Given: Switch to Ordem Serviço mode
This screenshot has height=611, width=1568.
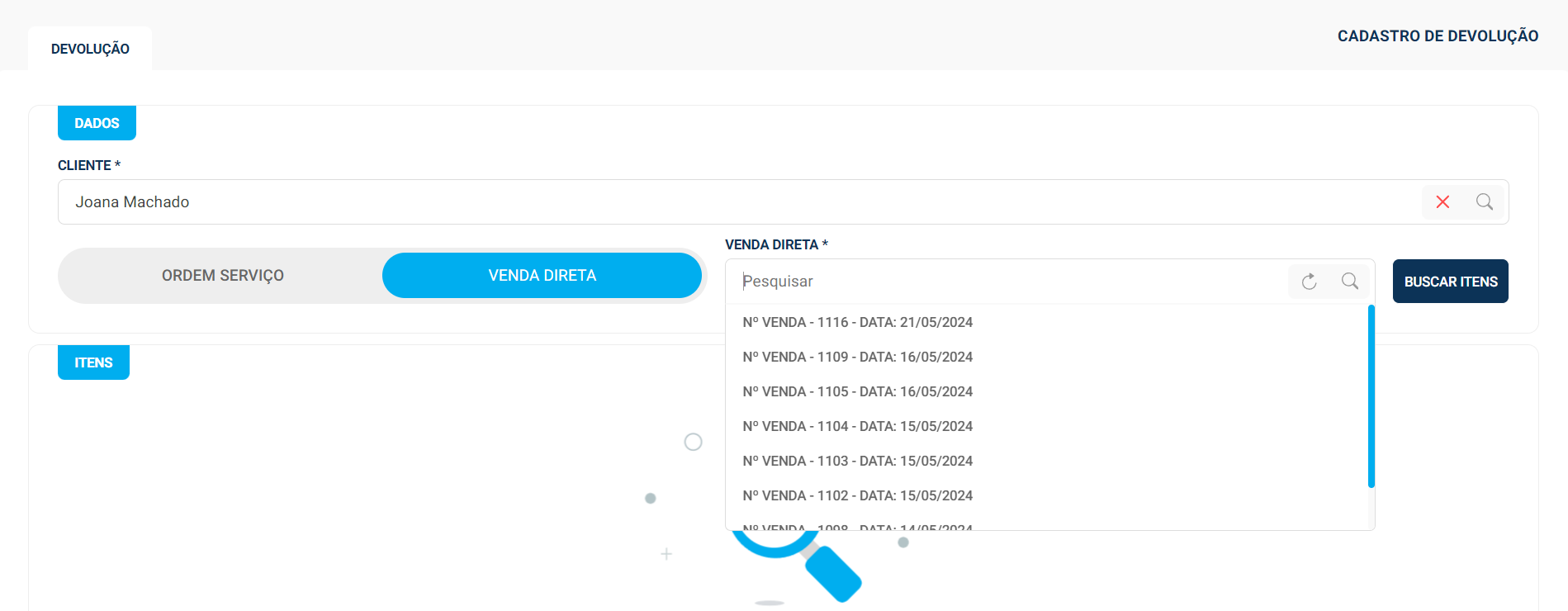Looking at the screenshot, I should coord(223,276).
